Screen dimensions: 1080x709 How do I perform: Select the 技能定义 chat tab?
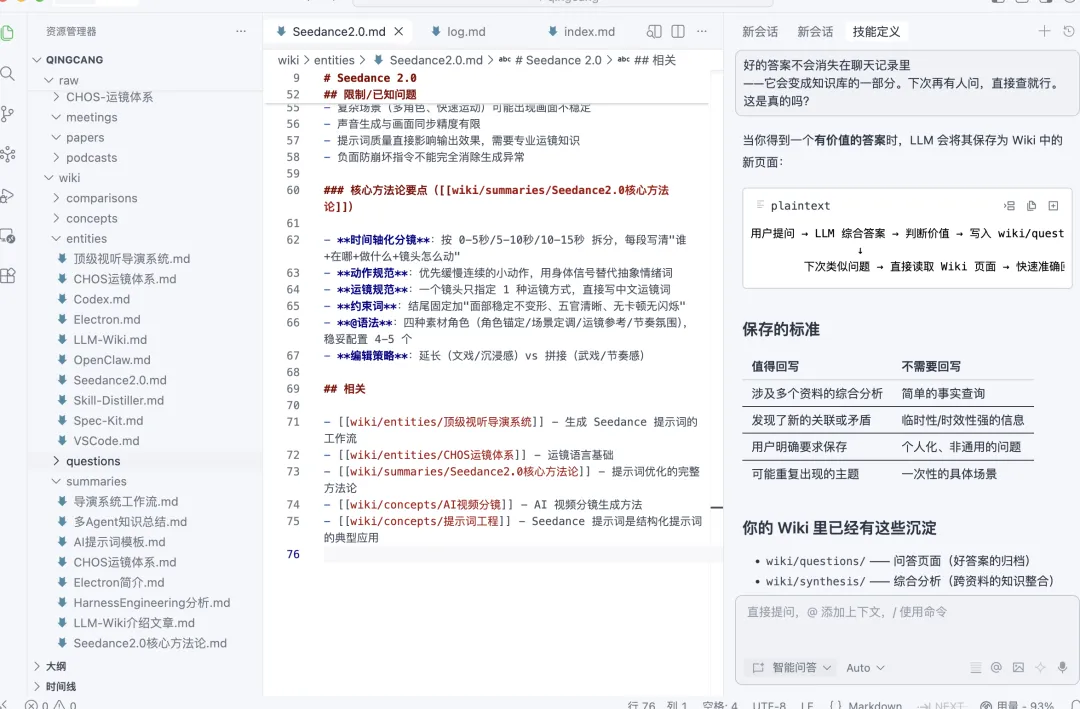coord(876,32)
